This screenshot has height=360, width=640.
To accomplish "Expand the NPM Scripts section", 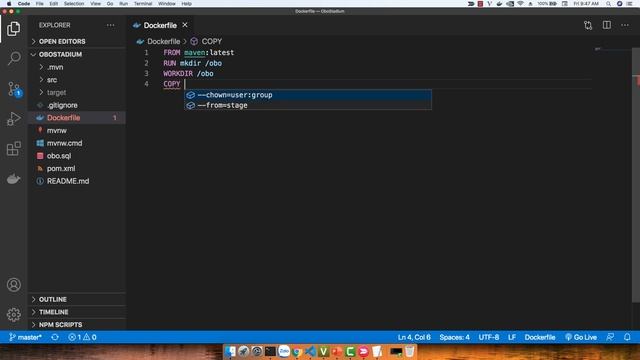I will (77, 324).
